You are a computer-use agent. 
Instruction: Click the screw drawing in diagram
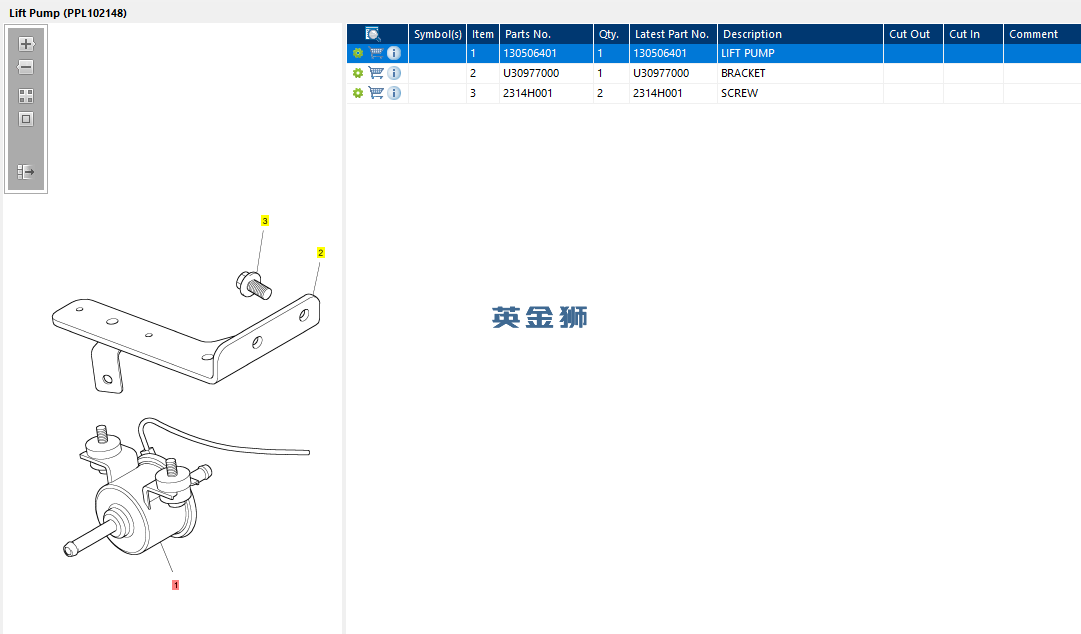(253, 285)
